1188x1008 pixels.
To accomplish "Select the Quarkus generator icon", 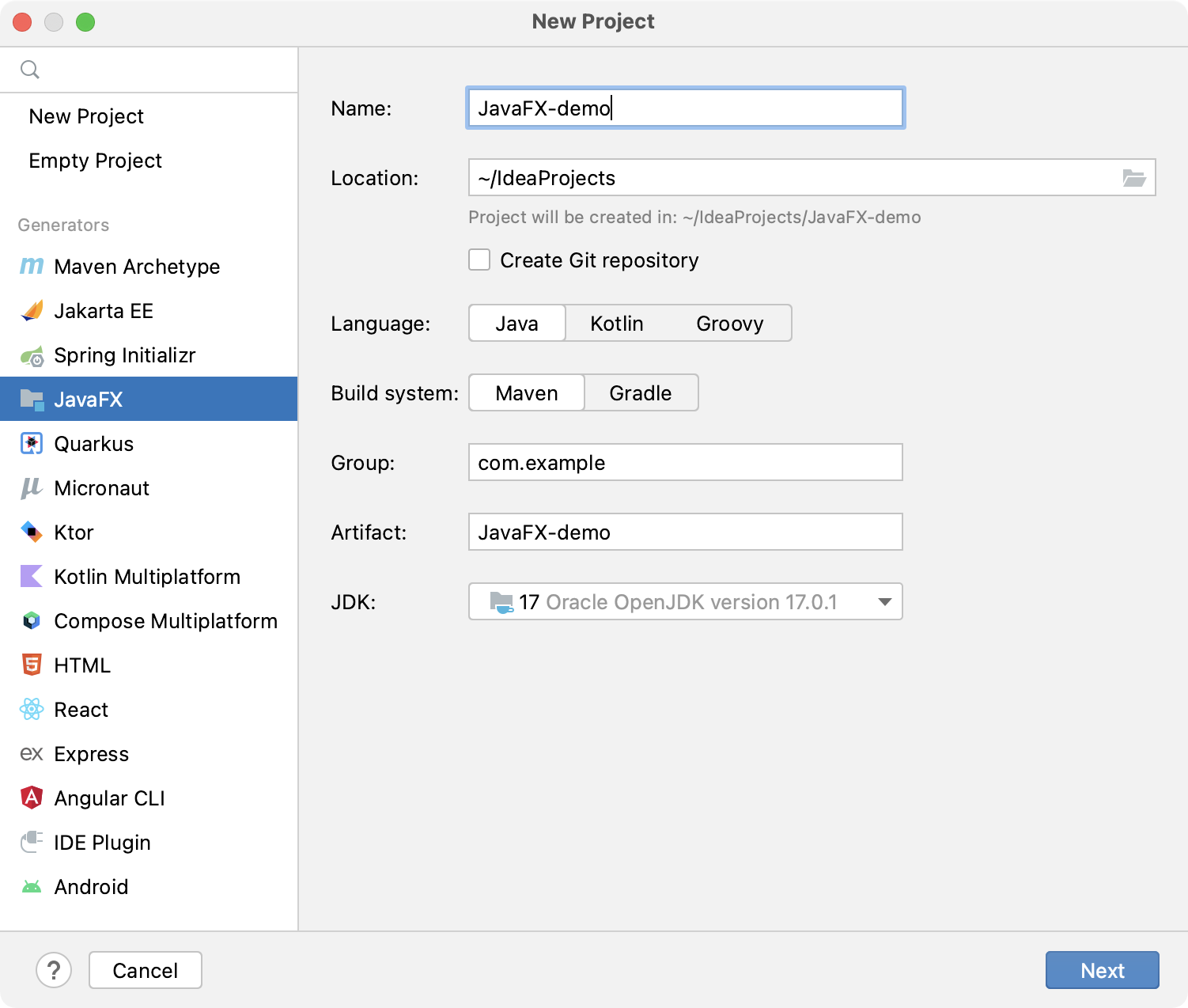I will [31, 443].
